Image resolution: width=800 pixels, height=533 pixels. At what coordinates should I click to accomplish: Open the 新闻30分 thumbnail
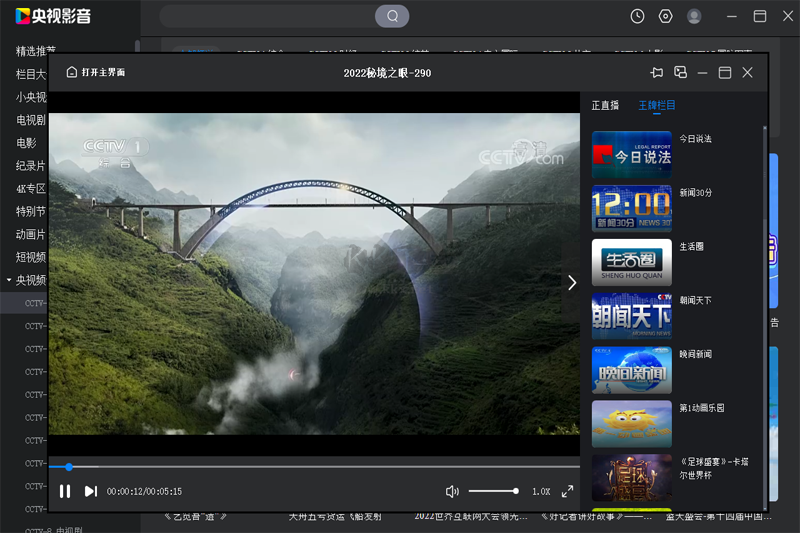[x=632, y=209]
